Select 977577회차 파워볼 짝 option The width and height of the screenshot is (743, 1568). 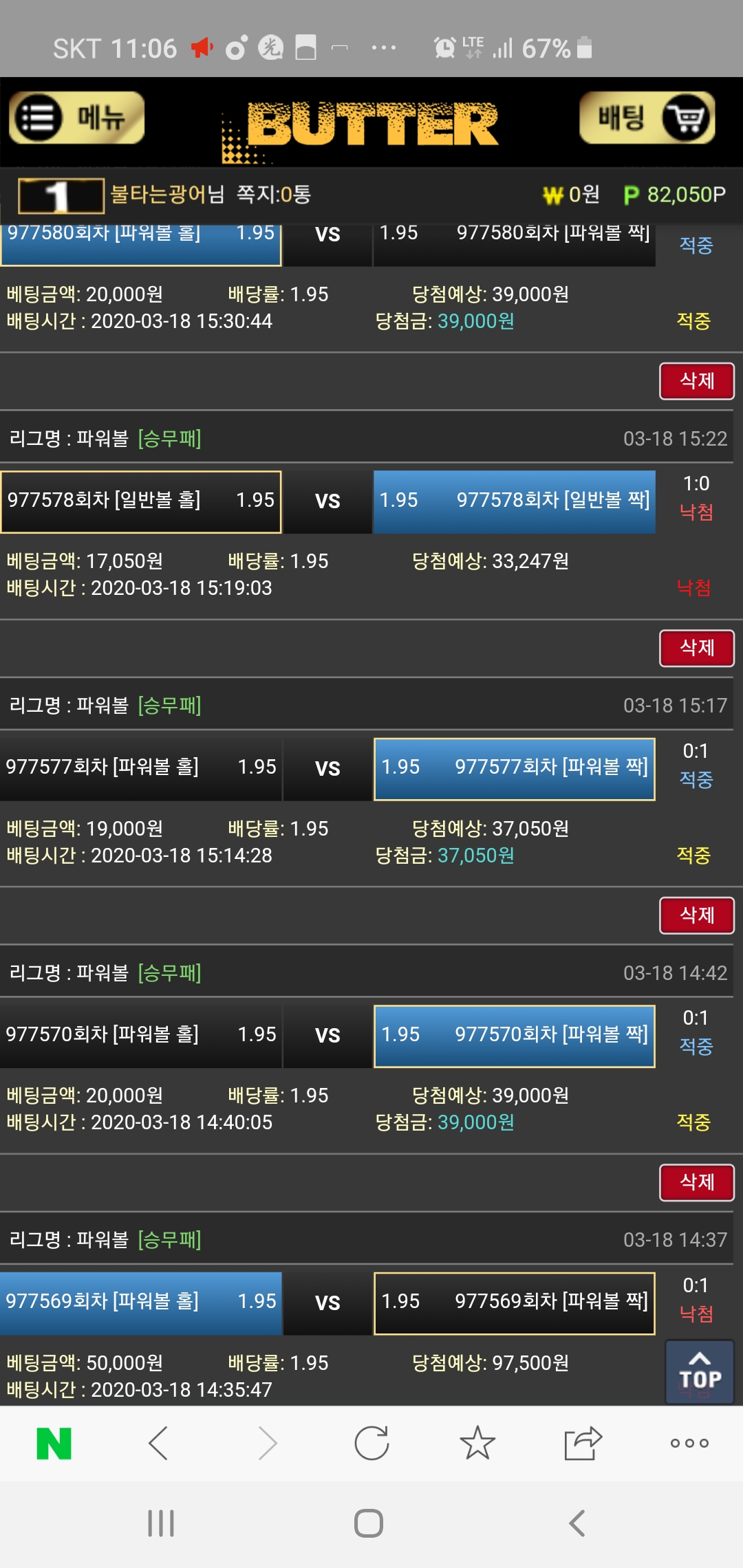click(x=514, y=768)
